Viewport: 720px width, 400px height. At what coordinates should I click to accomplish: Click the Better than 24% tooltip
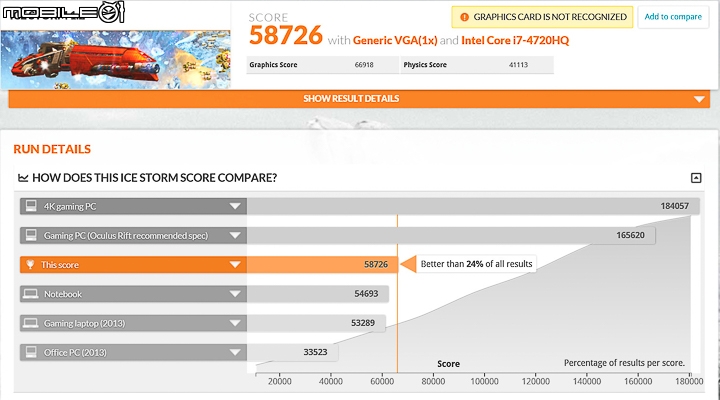point(476,264)
